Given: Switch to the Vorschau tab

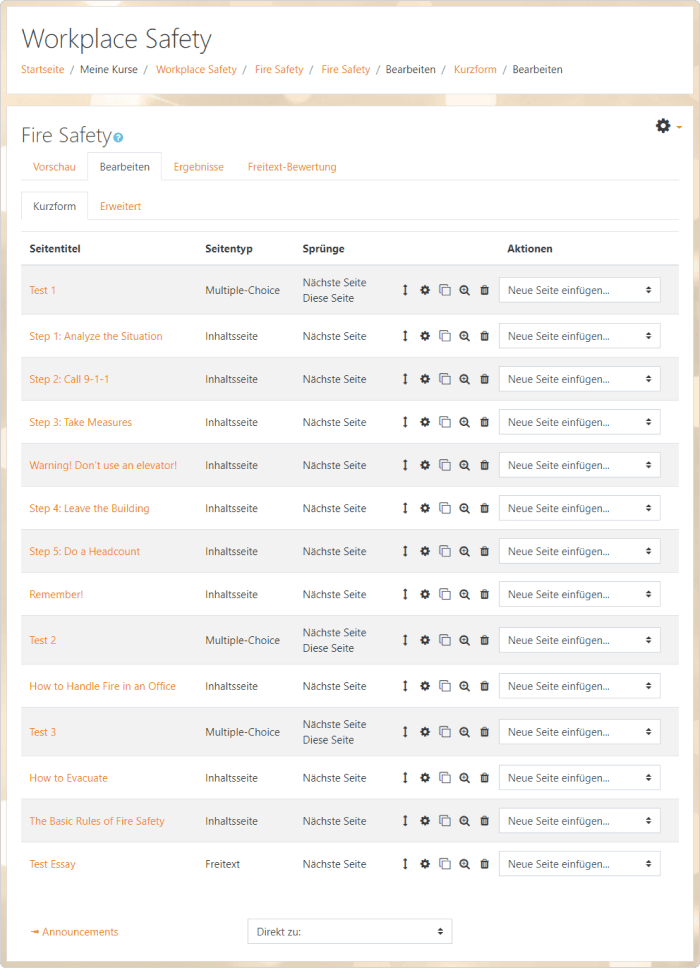Looking at the screenshot, I should click(x=54, y=167).
